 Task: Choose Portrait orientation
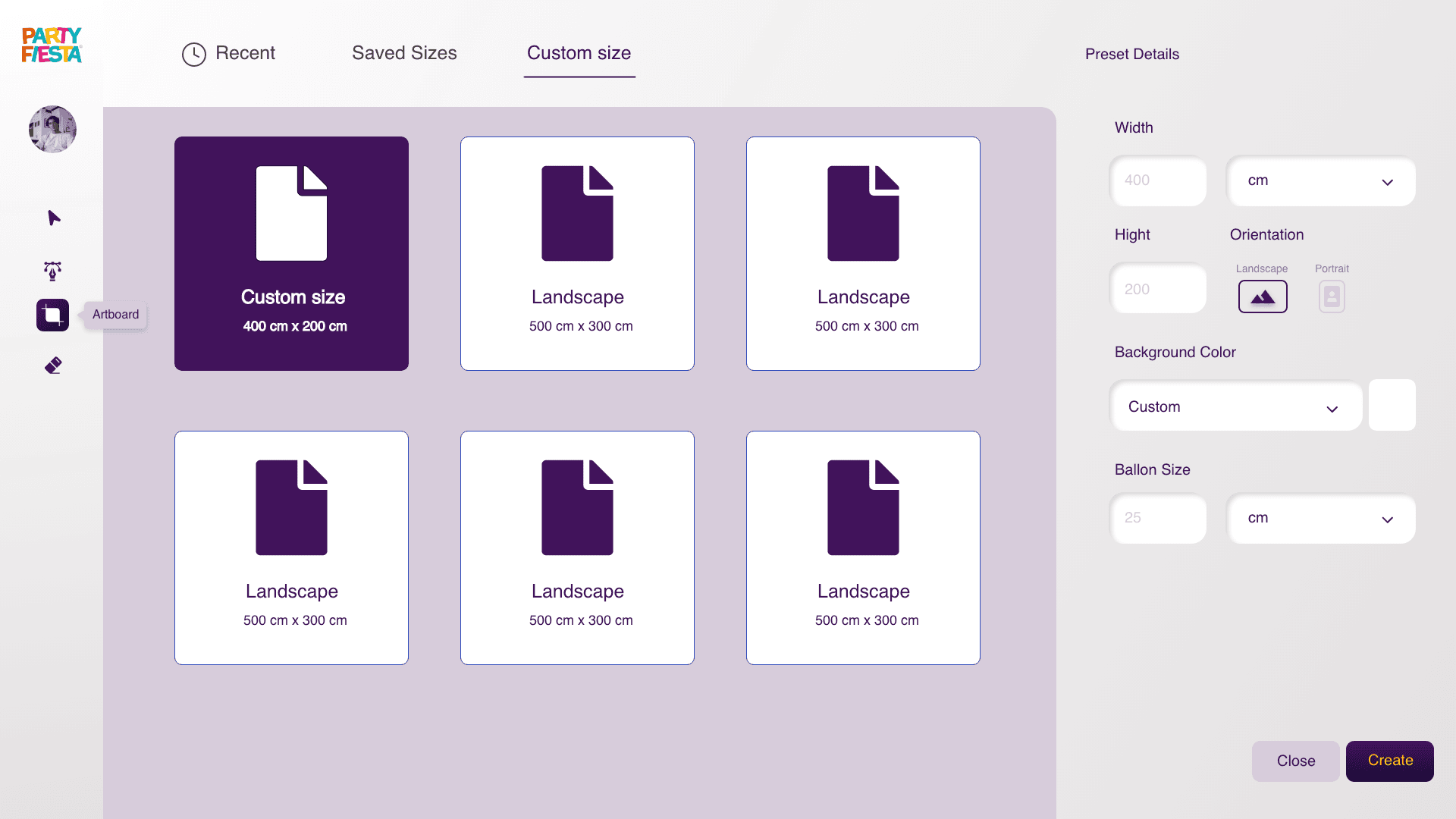coord(1332,297)
